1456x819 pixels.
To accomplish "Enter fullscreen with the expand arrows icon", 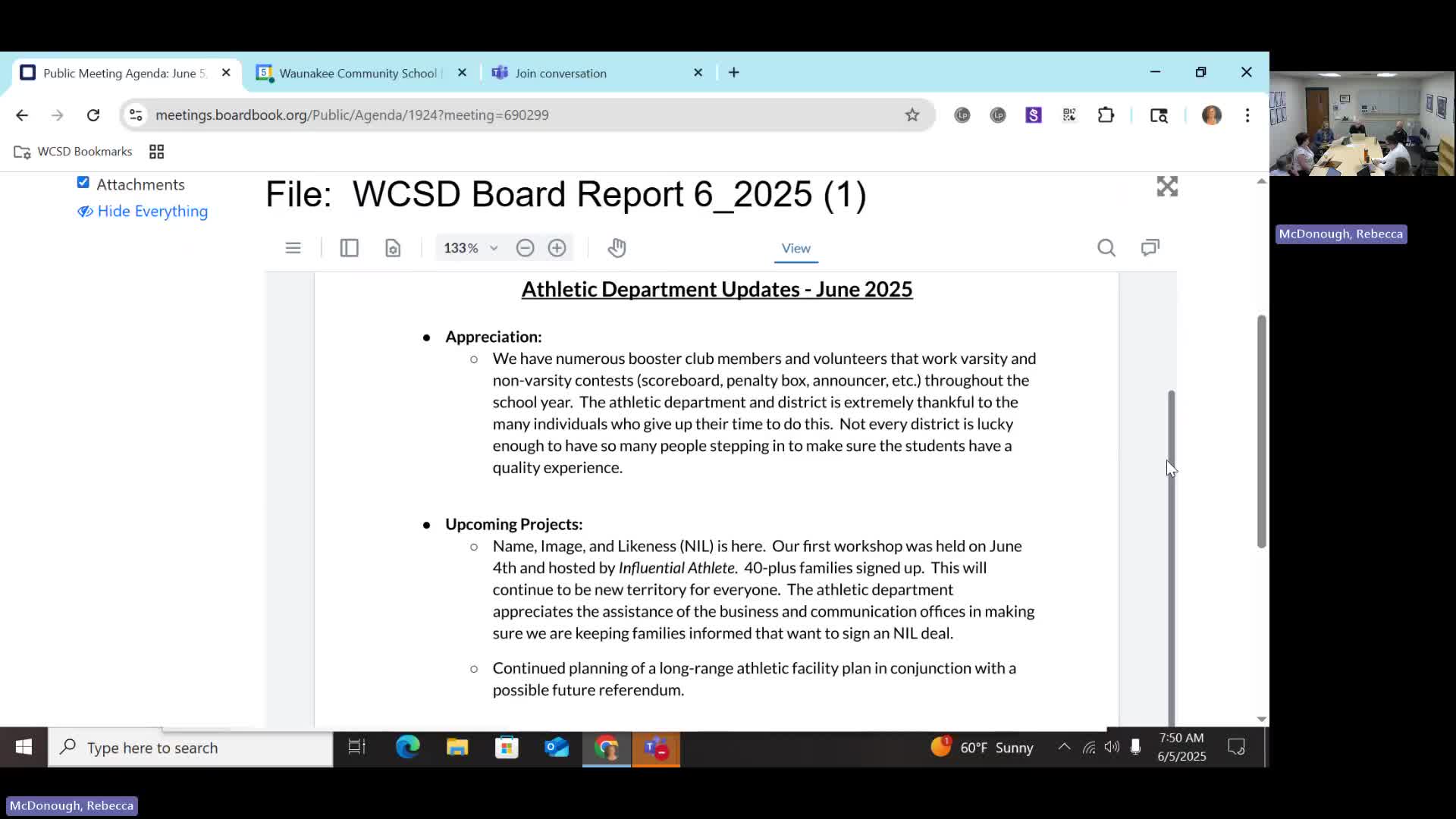I will pyautogui.click(x=1167, y=187).
